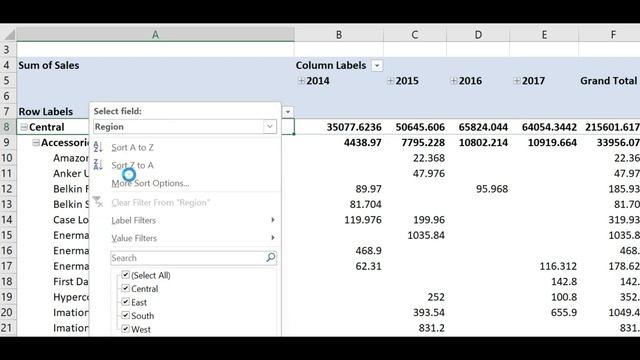Choose Sort Z to A

[x=132, y=165]
